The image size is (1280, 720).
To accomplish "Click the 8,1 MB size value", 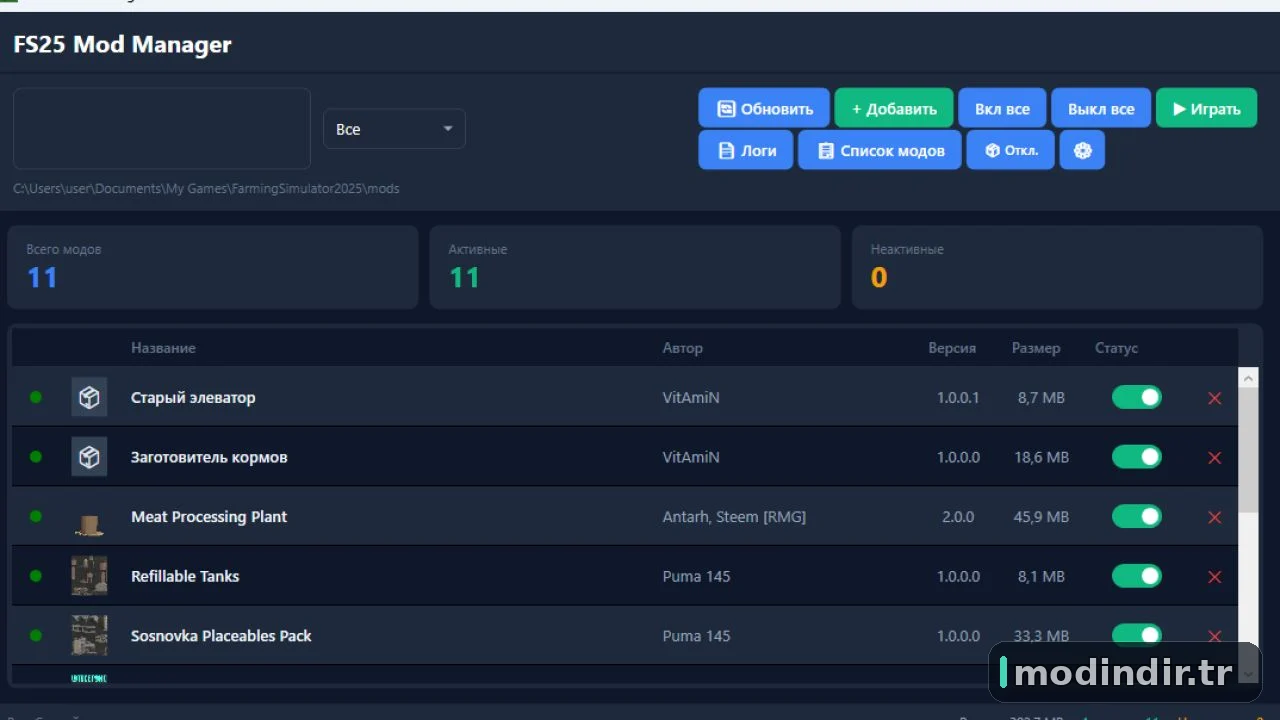I will tap(1041, 576).
